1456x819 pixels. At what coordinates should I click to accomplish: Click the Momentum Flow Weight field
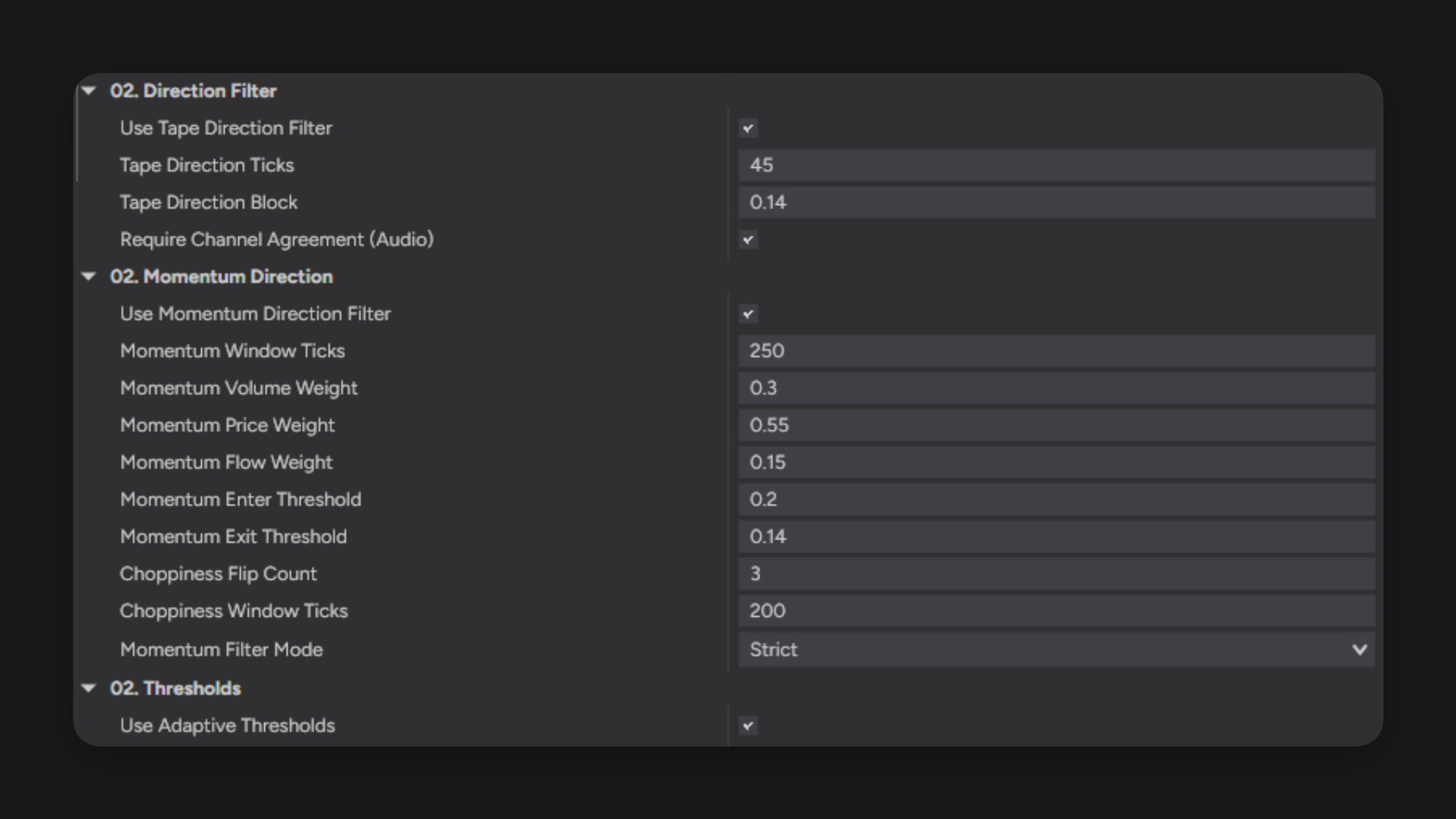(1057, 462)
